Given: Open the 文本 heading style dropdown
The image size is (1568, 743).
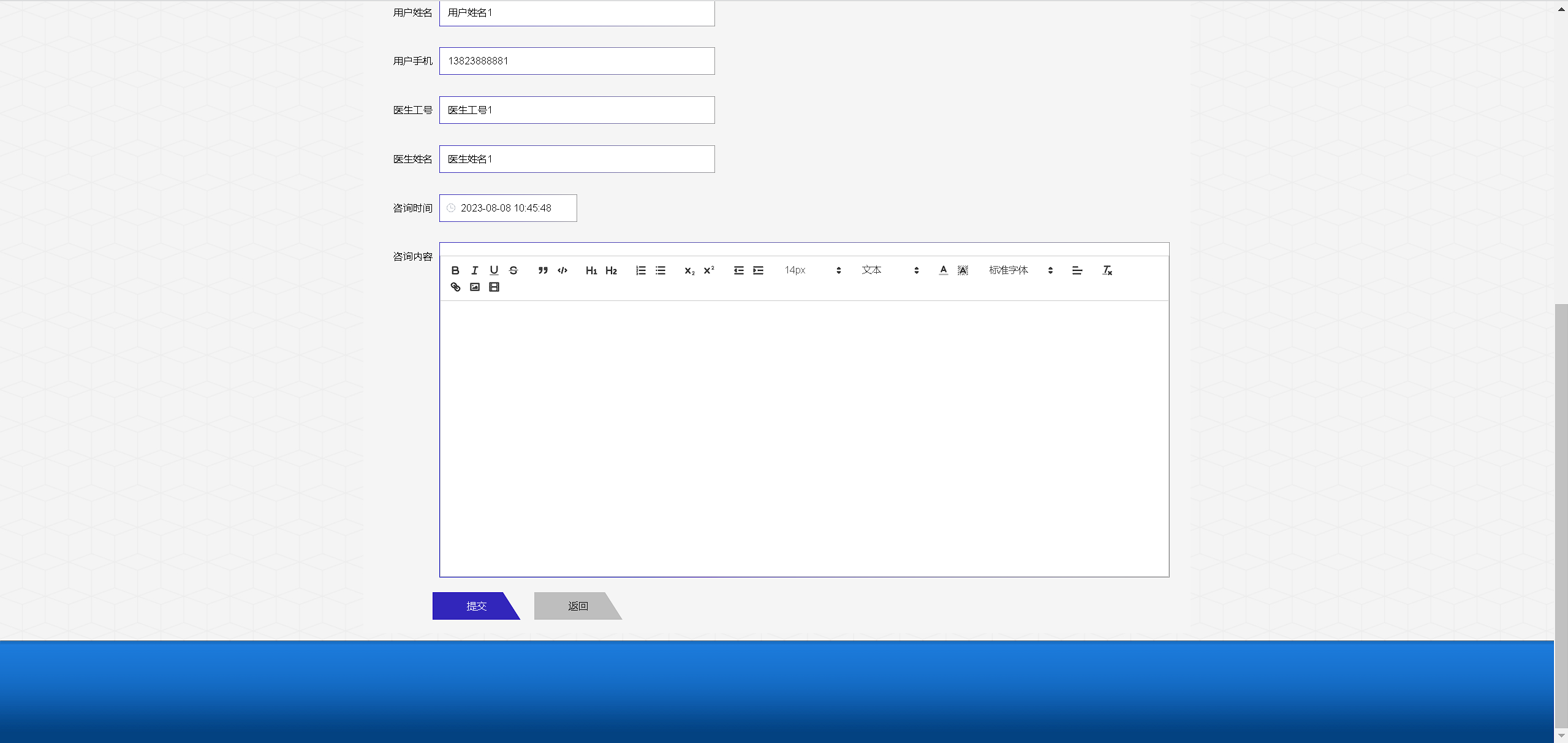Looking at the screenshot, I should pyautogui.click(x=890, y=270).
